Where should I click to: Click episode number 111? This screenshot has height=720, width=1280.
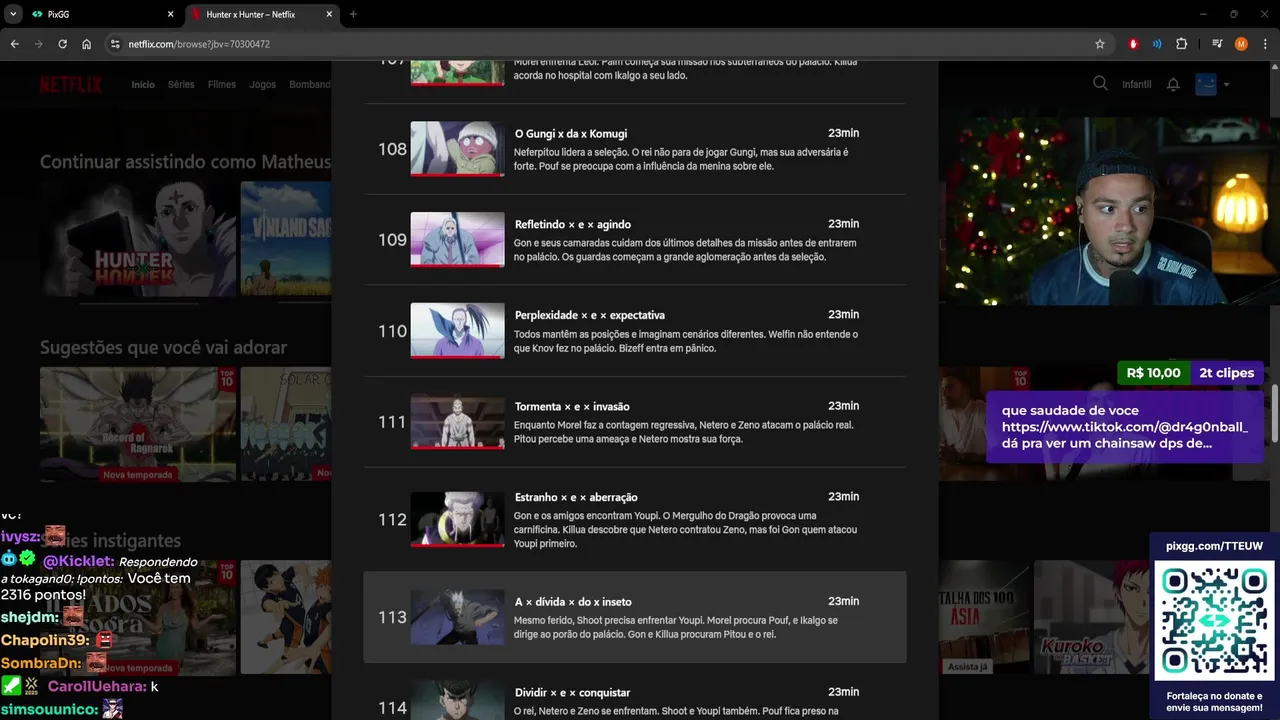coord(392,422)
